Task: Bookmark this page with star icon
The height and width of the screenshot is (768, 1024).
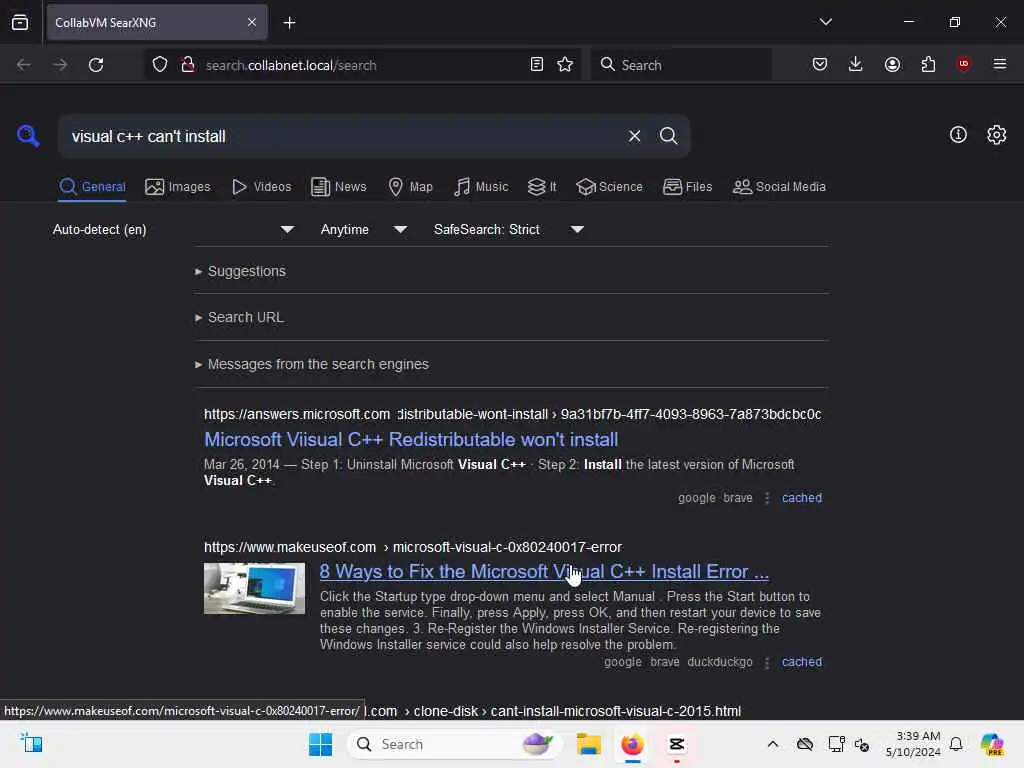Action: tap(565, 65)
